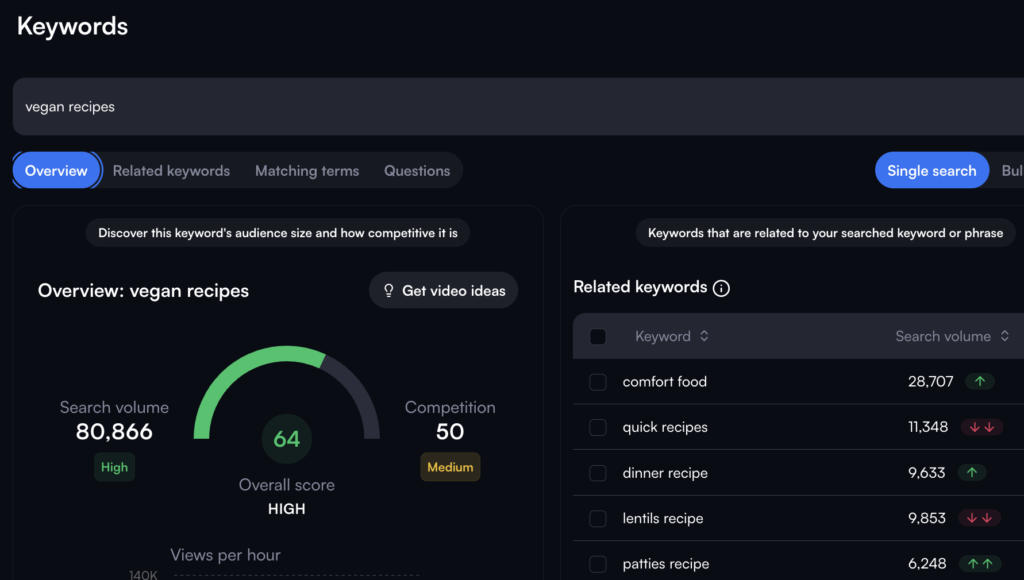Click the High search volume badge
Screen dimensions: 1024x580
tap(114, 466)
